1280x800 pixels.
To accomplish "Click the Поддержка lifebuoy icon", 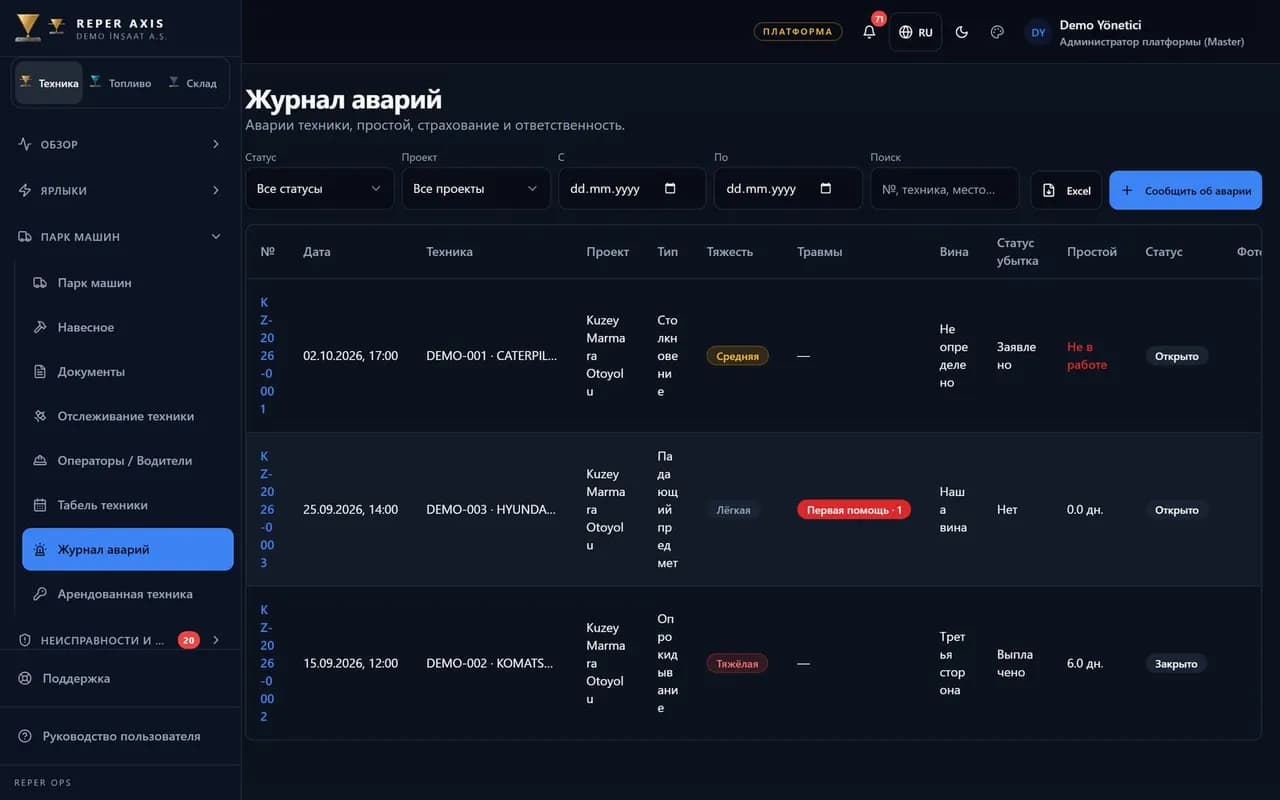I will coord(25,678).
